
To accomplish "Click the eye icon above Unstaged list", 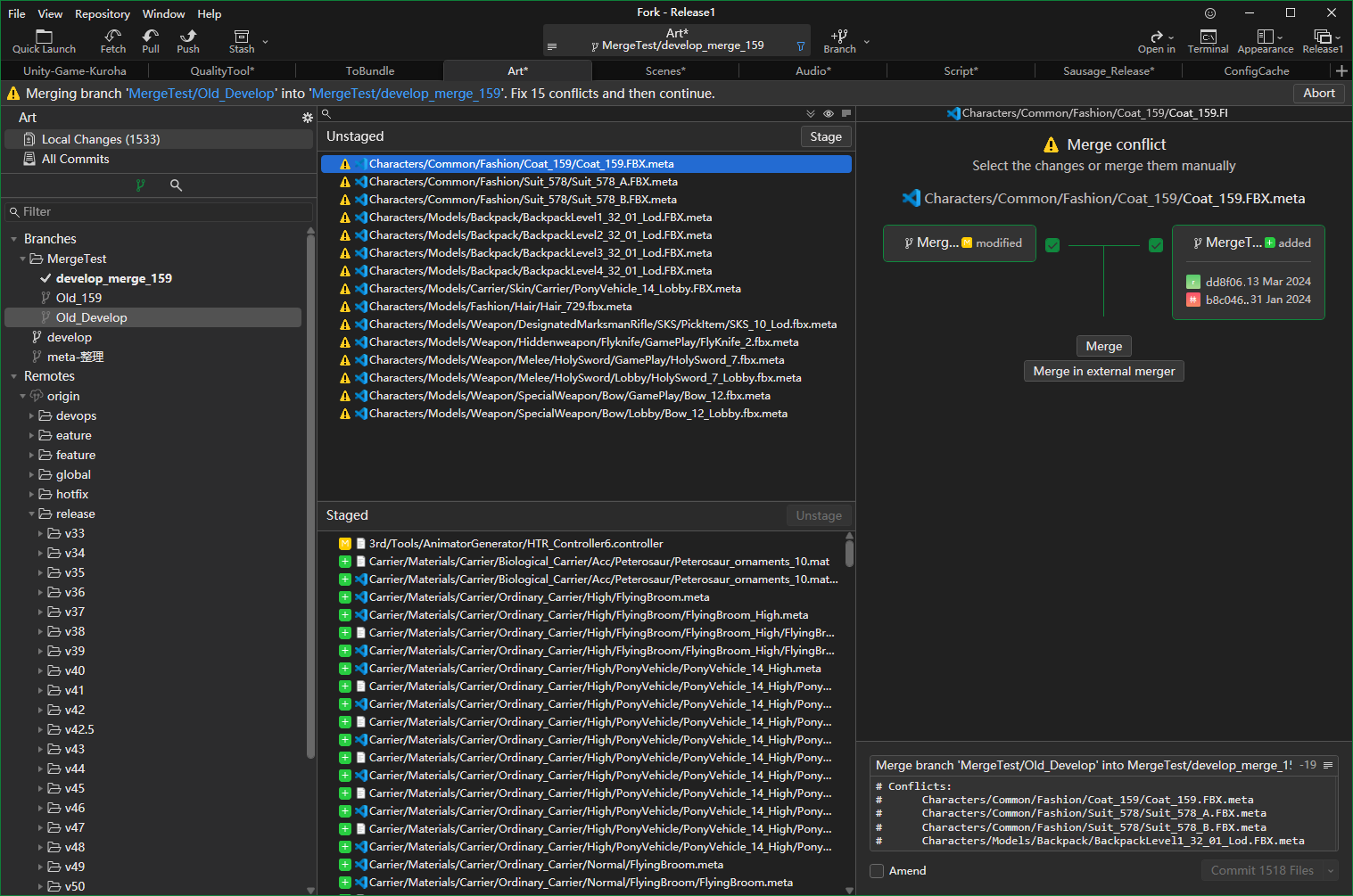I will [x=829, y=114].
